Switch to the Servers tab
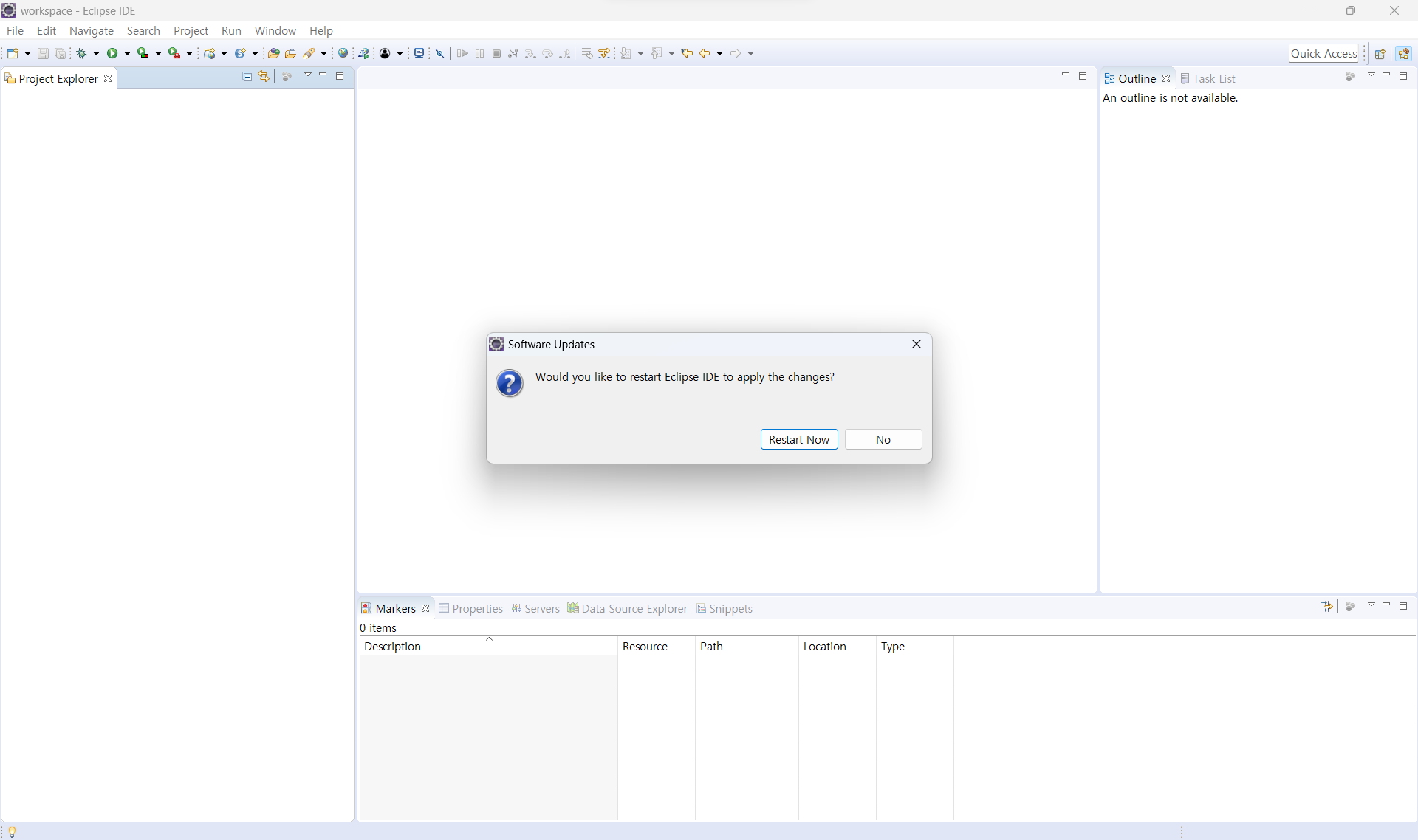Image resolution: width=1418 pixels, height=840 pixels. pyautogui.click(x=535, y=608)
